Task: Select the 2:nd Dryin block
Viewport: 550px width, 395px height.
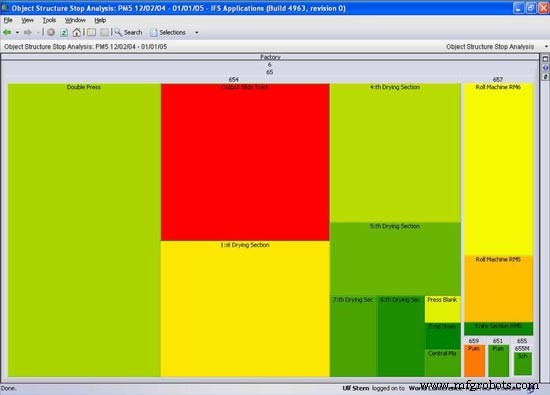Action: coord(443,336)
